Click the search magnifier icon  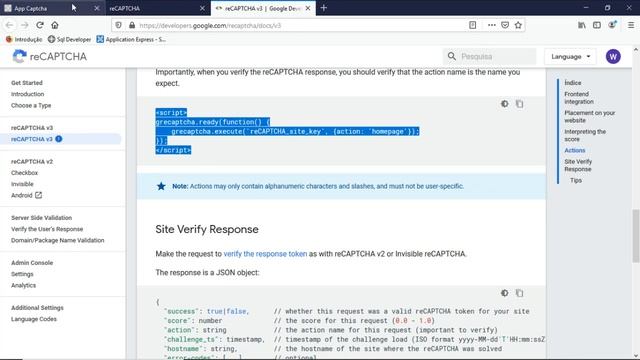click(451, 56)
